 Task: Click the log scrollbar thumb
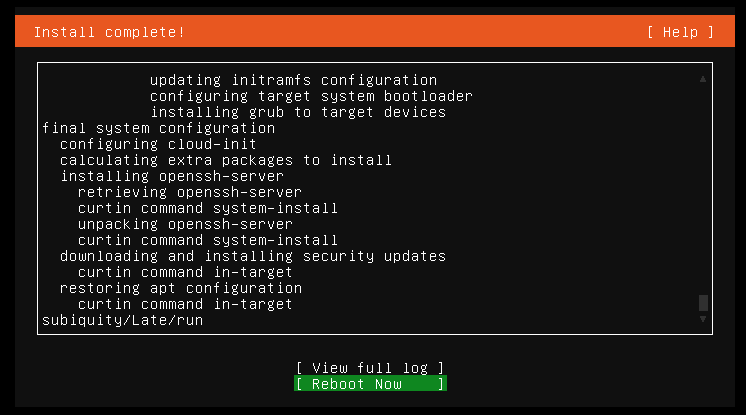[703, 303]
